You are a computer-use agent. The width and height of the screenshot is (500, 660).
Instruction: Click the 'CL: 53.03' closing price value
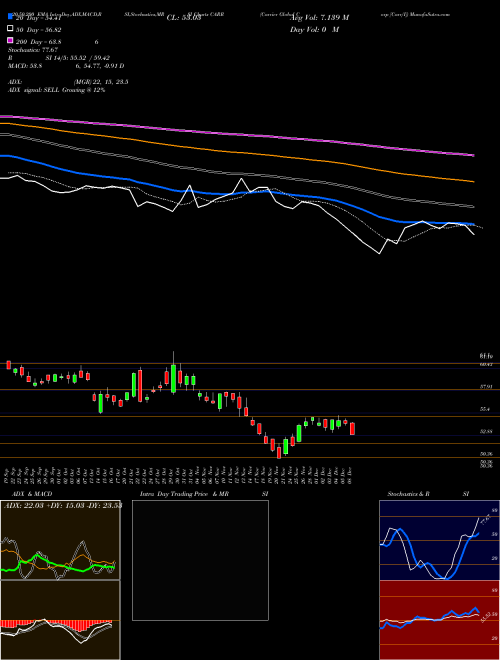184,18
